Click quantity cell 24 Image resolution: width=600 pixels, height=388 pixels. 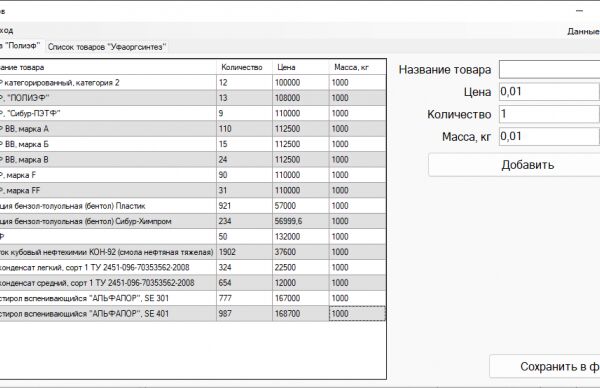click(x=244, y=160)
